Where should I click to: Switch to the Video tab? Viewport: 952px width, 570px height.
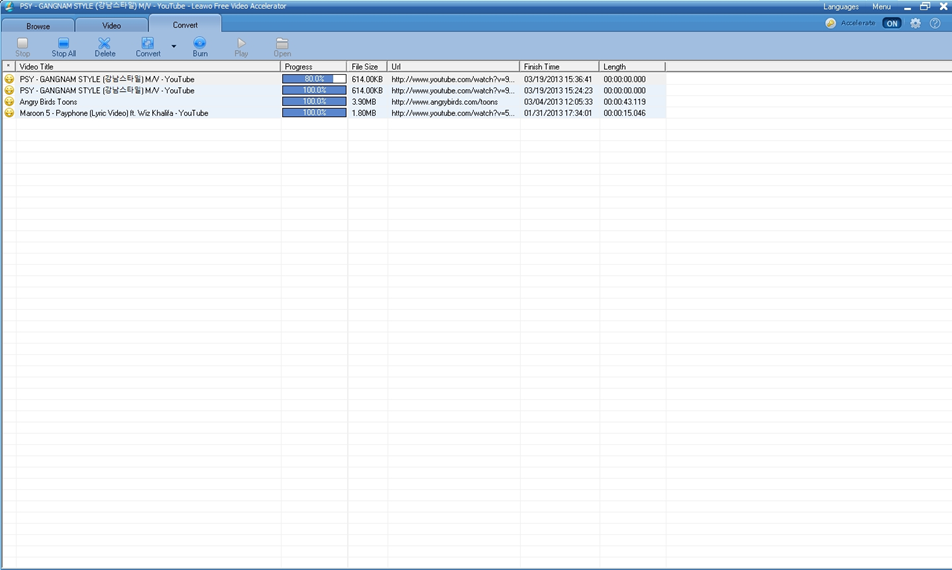click(111, 25)
